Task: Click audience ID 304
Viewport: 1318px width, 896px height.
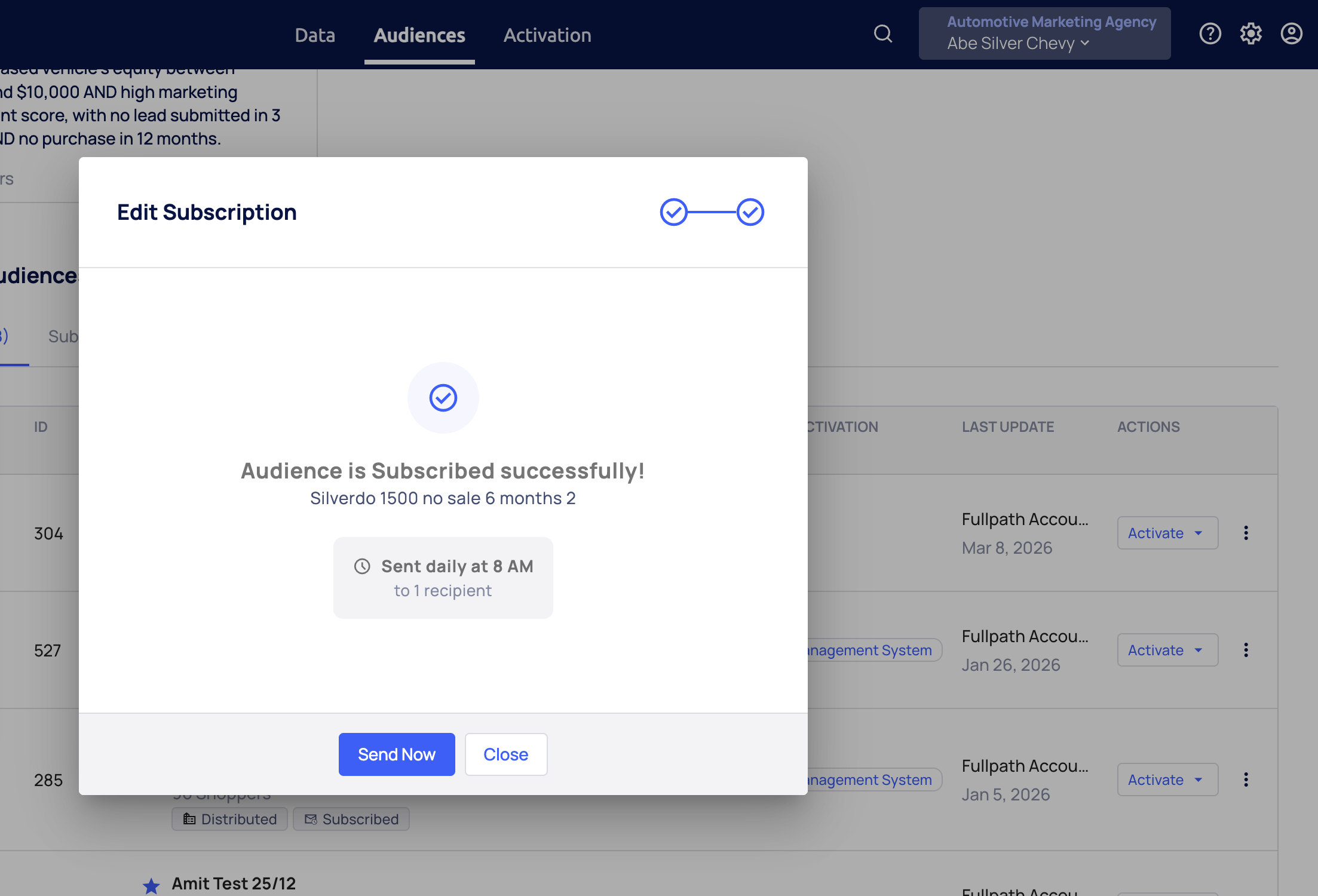Action: click(x=48, y=533)
